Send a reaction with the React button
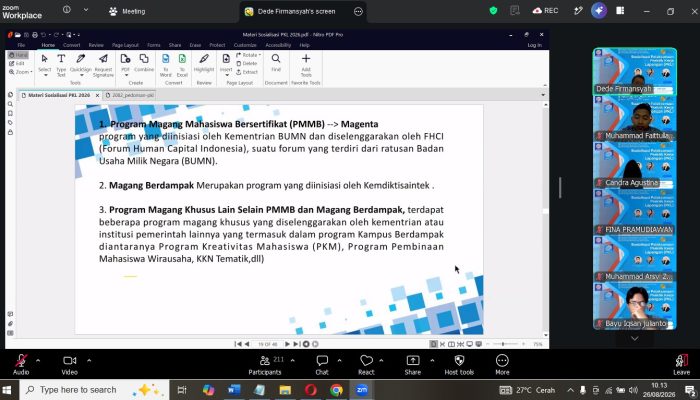This screenshot has width=700, height=400. click(366, 364)
